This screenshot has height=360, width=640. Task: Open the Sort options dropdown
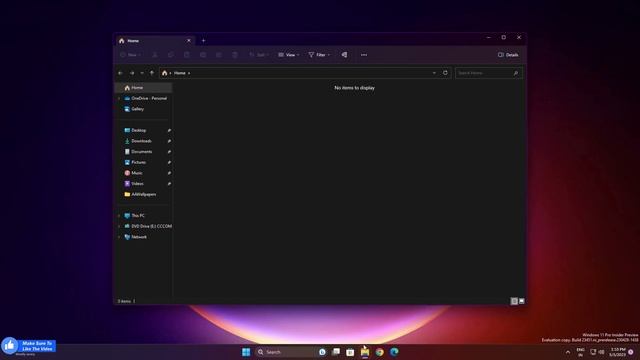point(258,55)
